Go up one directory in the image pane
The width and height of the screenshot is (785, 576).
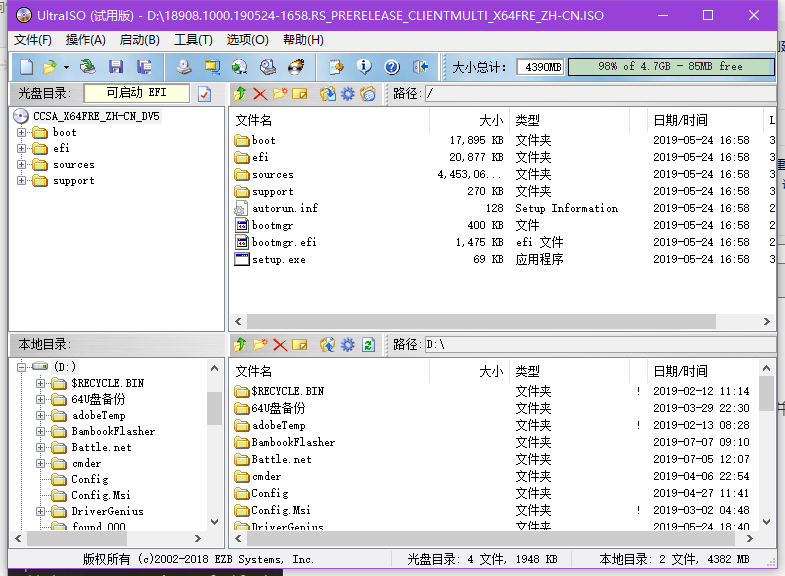(240, 94)
